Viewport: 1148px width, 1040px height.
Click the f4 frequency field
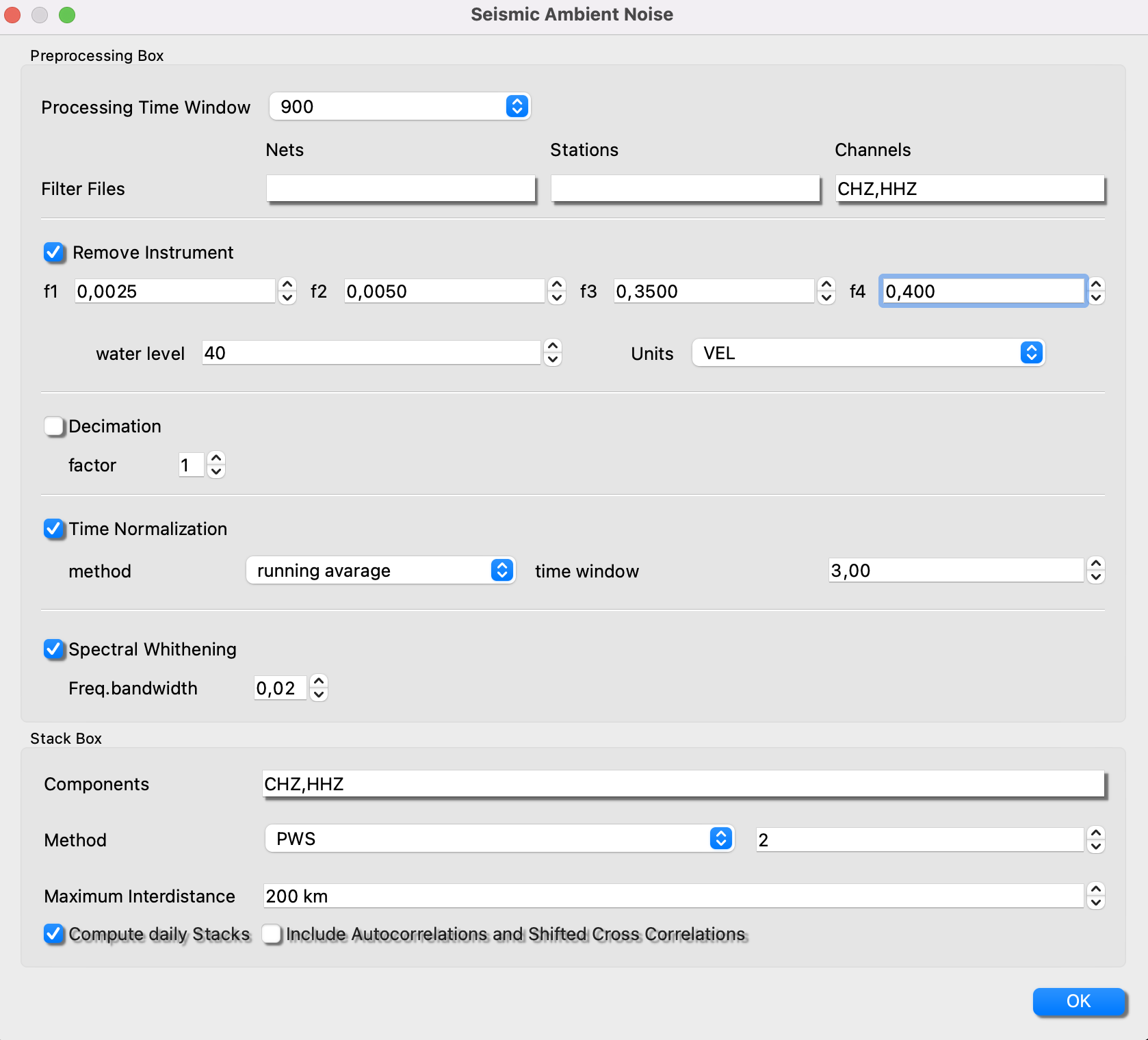[983, 291]
